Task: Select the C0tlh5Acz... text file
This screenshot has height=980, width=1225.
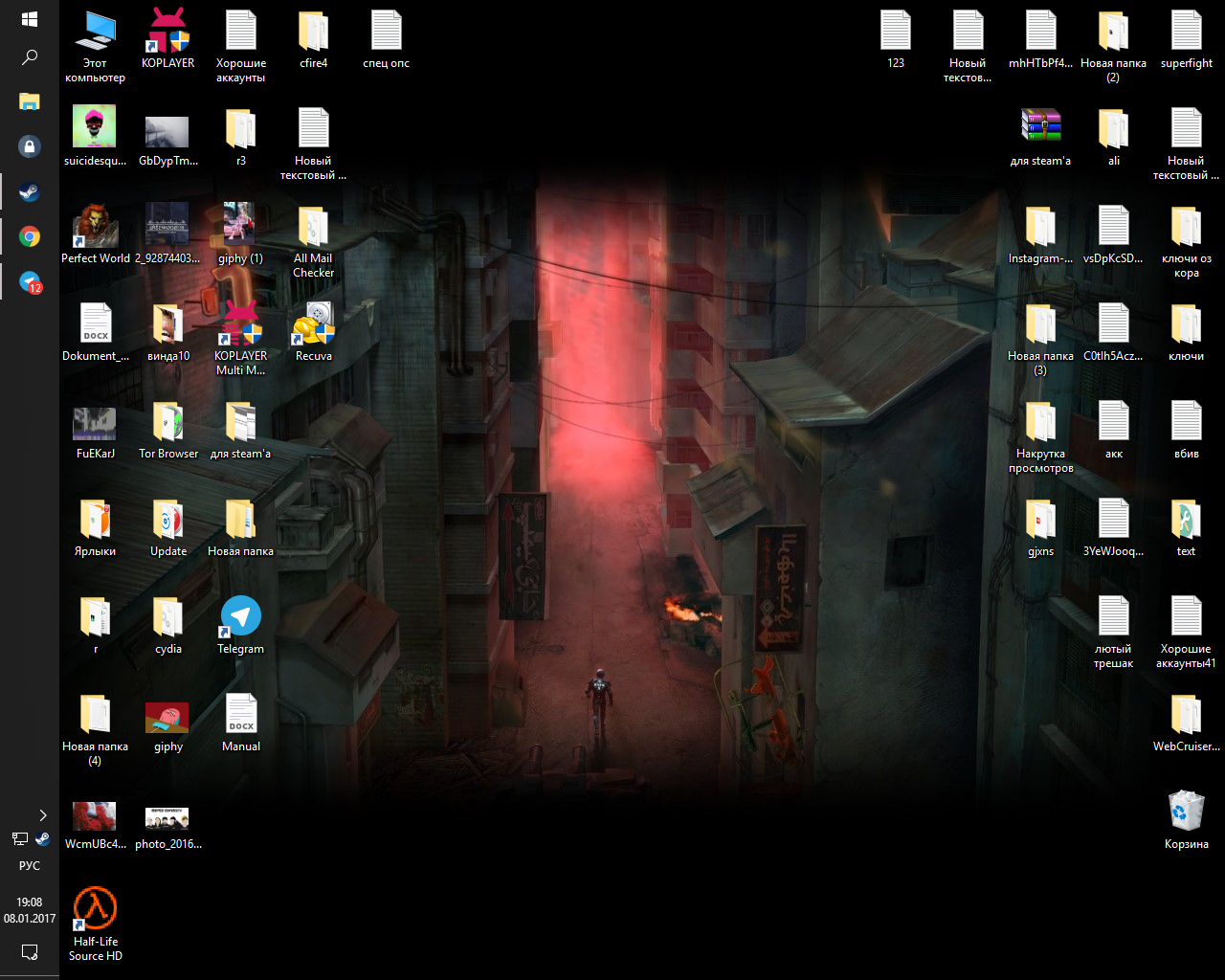Action: pyautogui.click(x=1113, y=332)
